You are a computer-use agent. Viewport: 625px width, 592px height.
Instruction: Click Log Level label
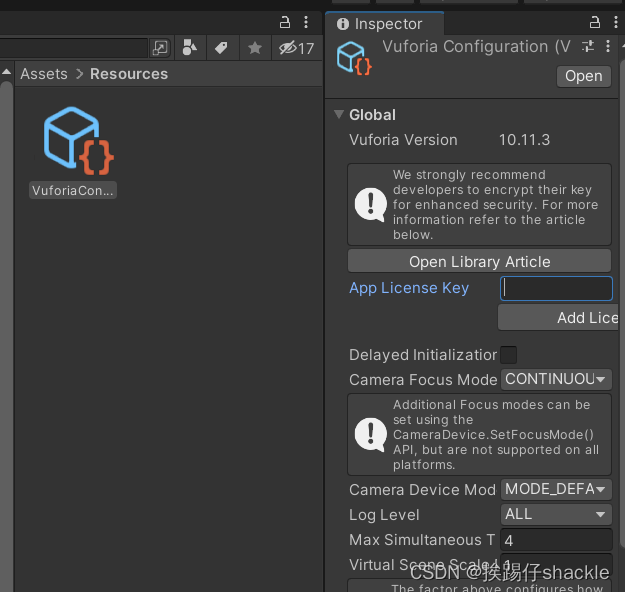click(x=384, y=515)
